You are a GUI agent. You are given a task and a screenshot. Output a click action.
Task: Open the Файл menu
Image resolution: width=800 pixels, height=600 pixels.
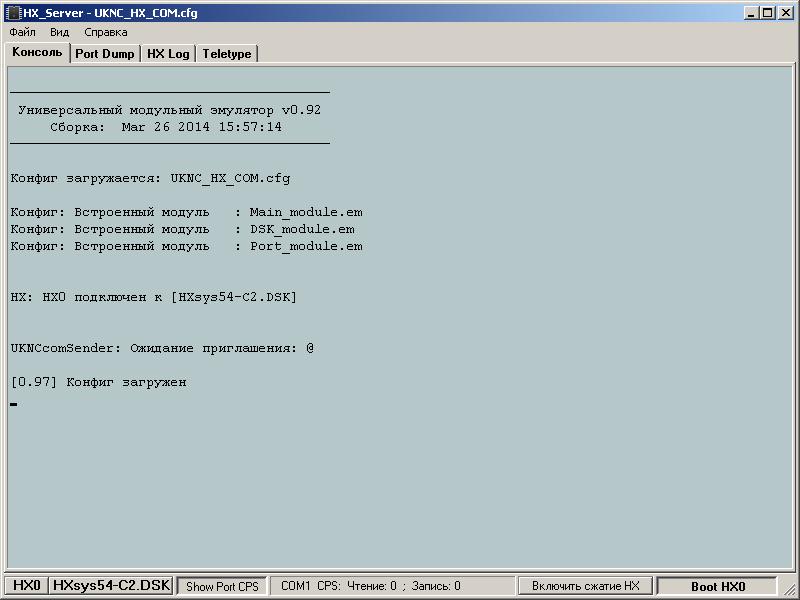point(22,32)
